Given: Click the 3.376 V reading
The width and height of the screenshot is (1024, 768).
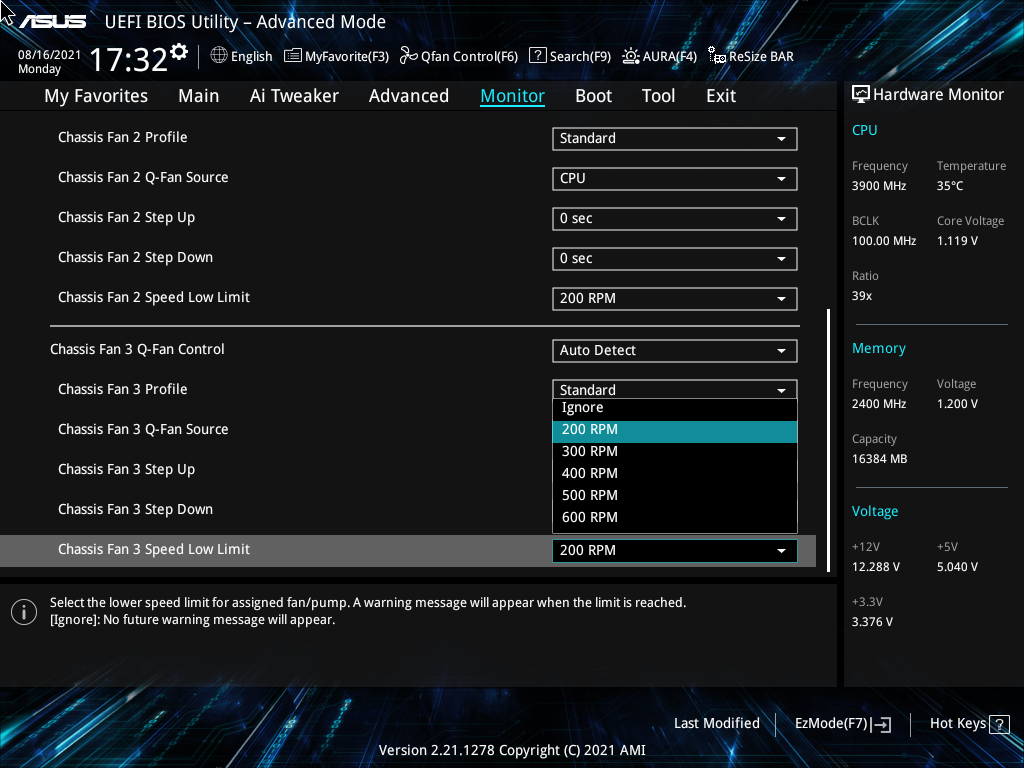Looking at the screenshot, I should [x=872, y=622].
